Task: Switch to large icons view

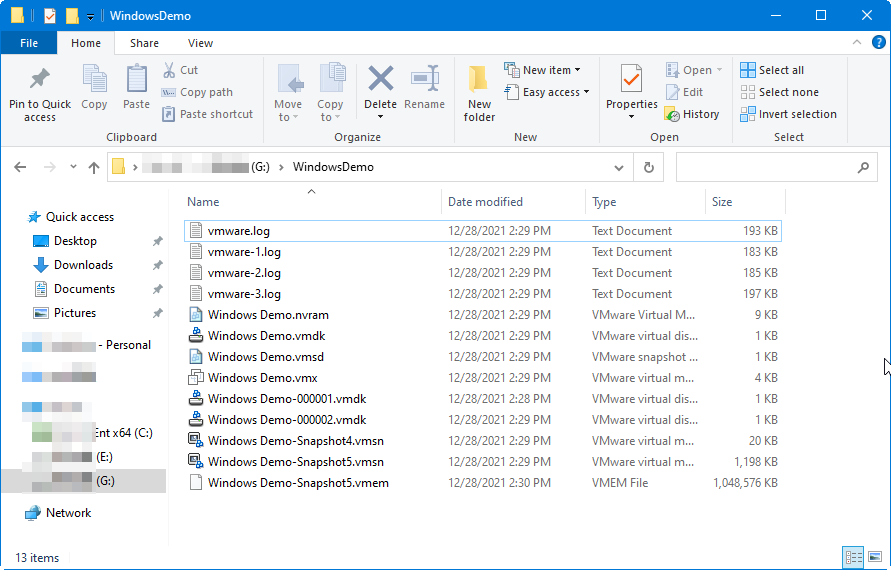Action: [x=875, y=557]
